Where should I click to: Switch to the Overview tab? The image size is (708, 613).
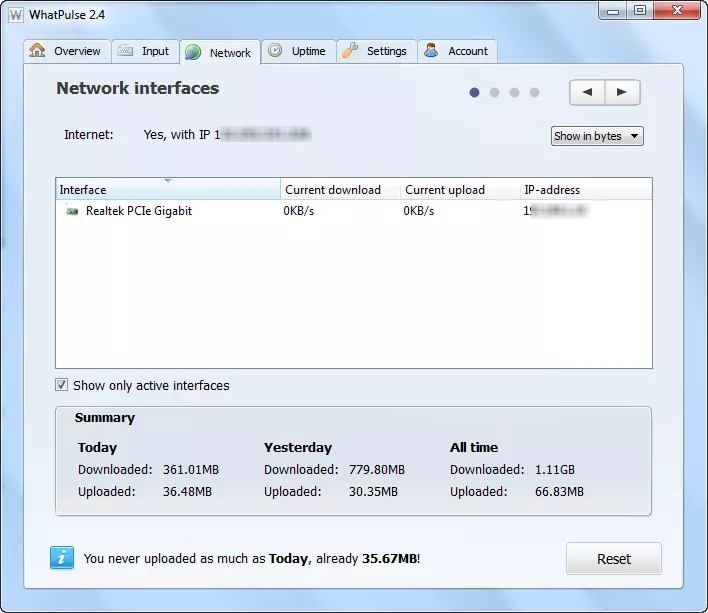click(x=67, y=51)
